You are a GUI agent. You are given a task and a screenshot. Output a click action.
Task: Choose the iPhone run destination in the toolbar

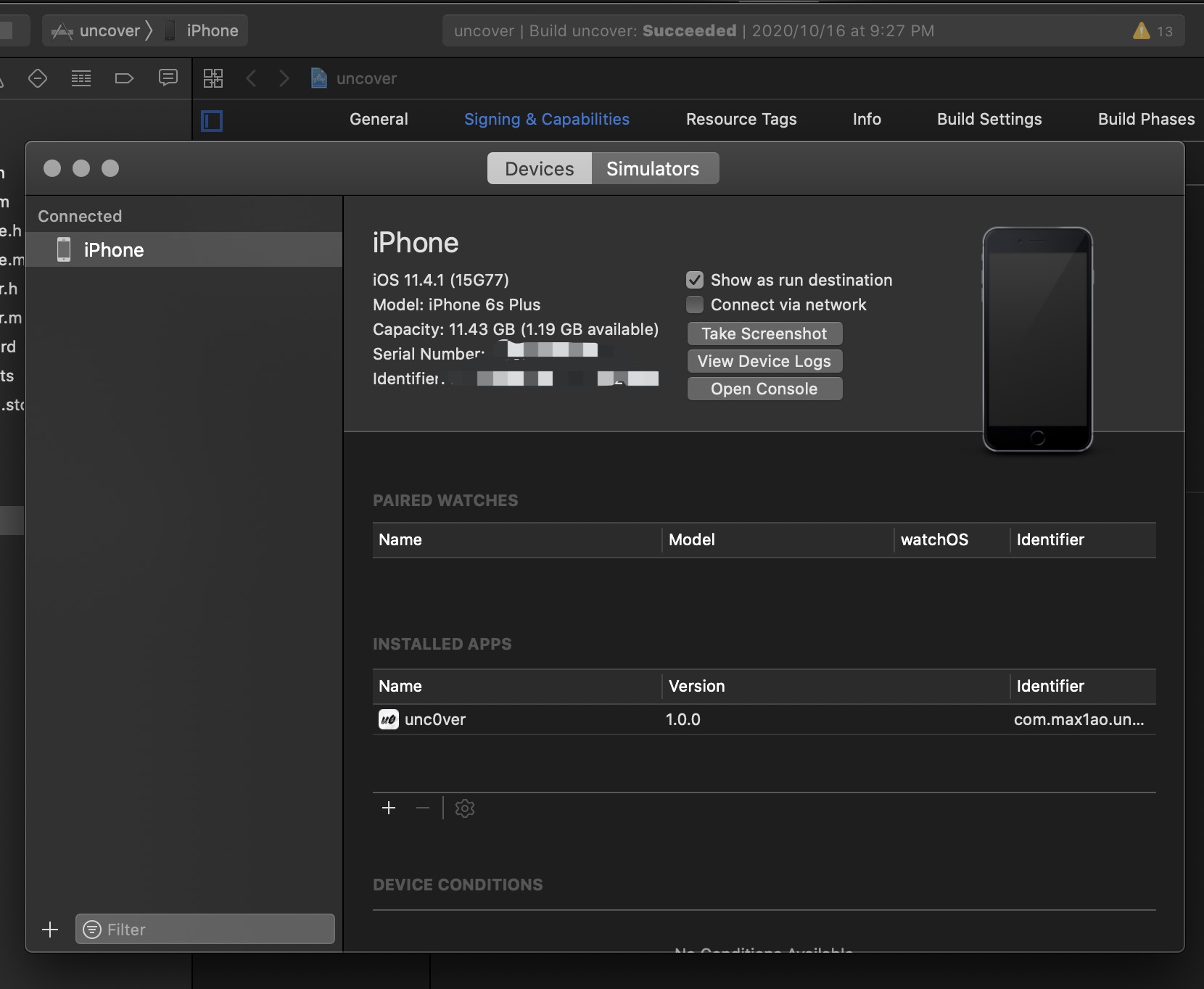(x=202, y=30)
